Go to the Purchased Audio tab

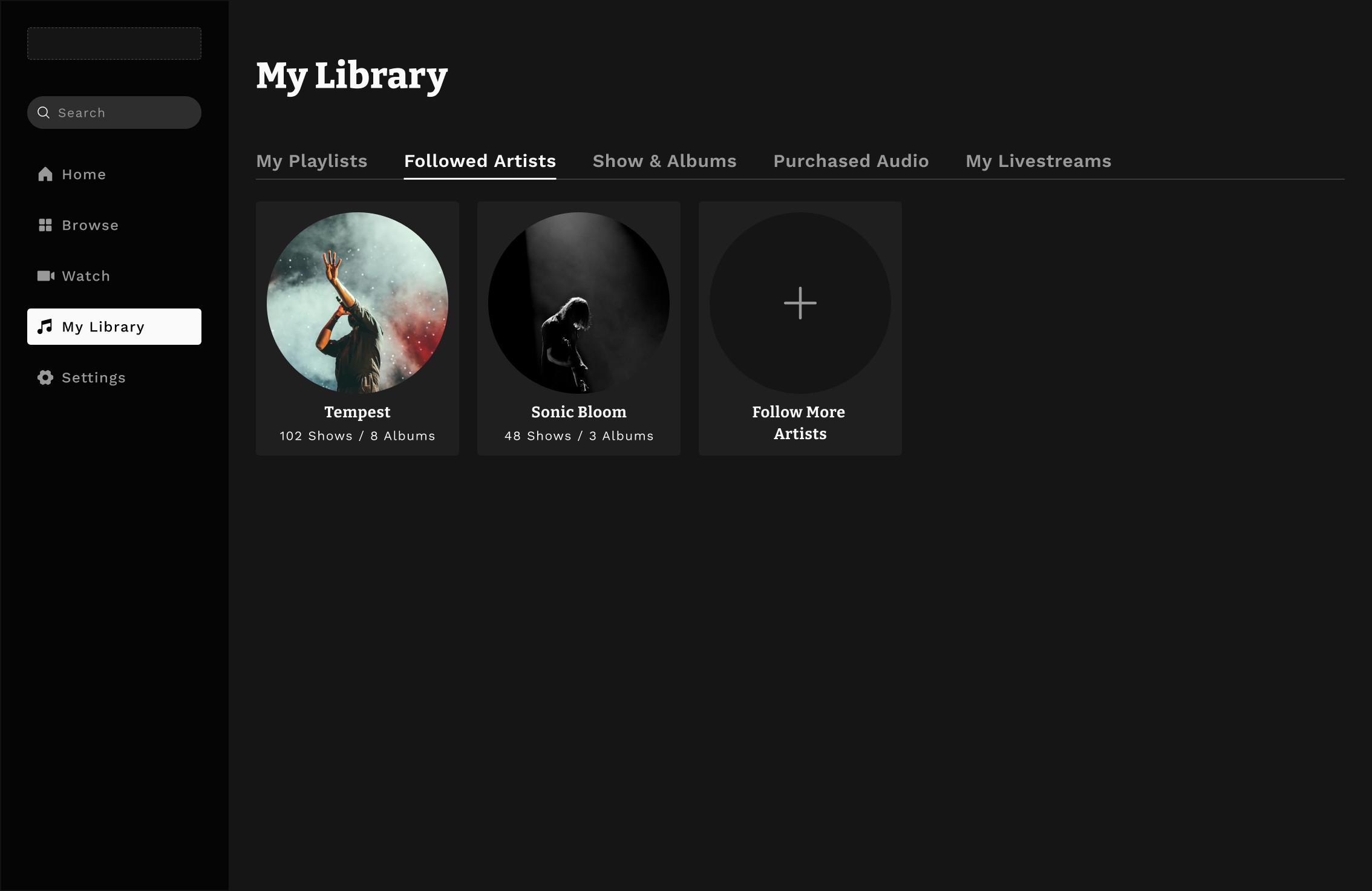pyautogui.click(x=851, y=161)
